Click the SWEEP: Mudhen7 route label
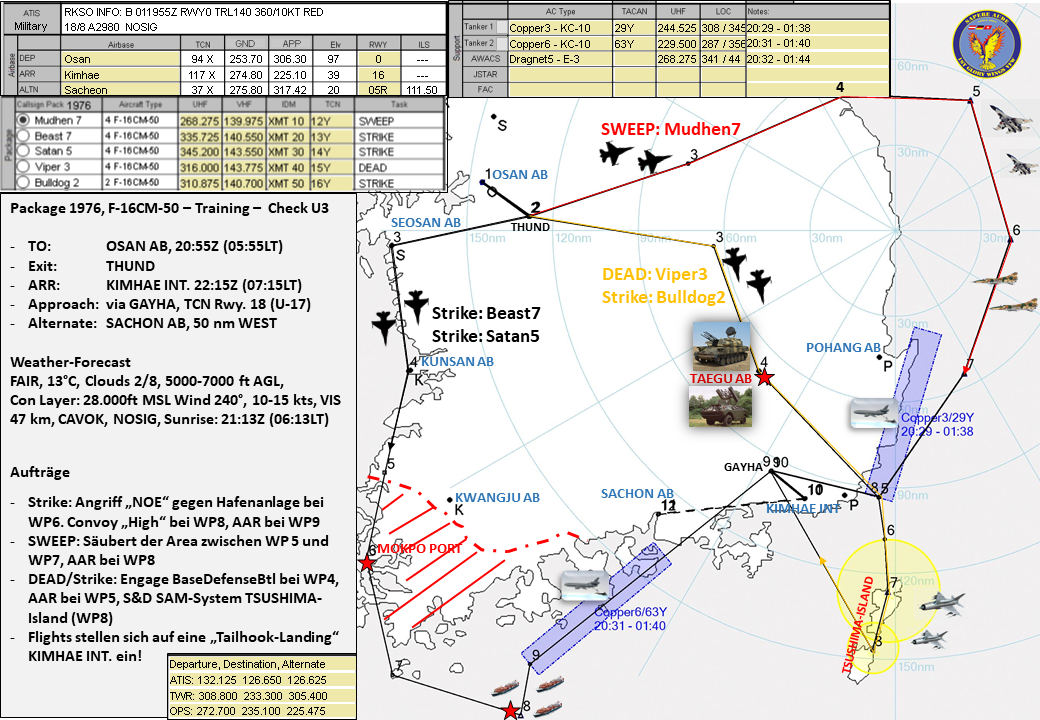The image size is (1040, 720). [671, 129]
